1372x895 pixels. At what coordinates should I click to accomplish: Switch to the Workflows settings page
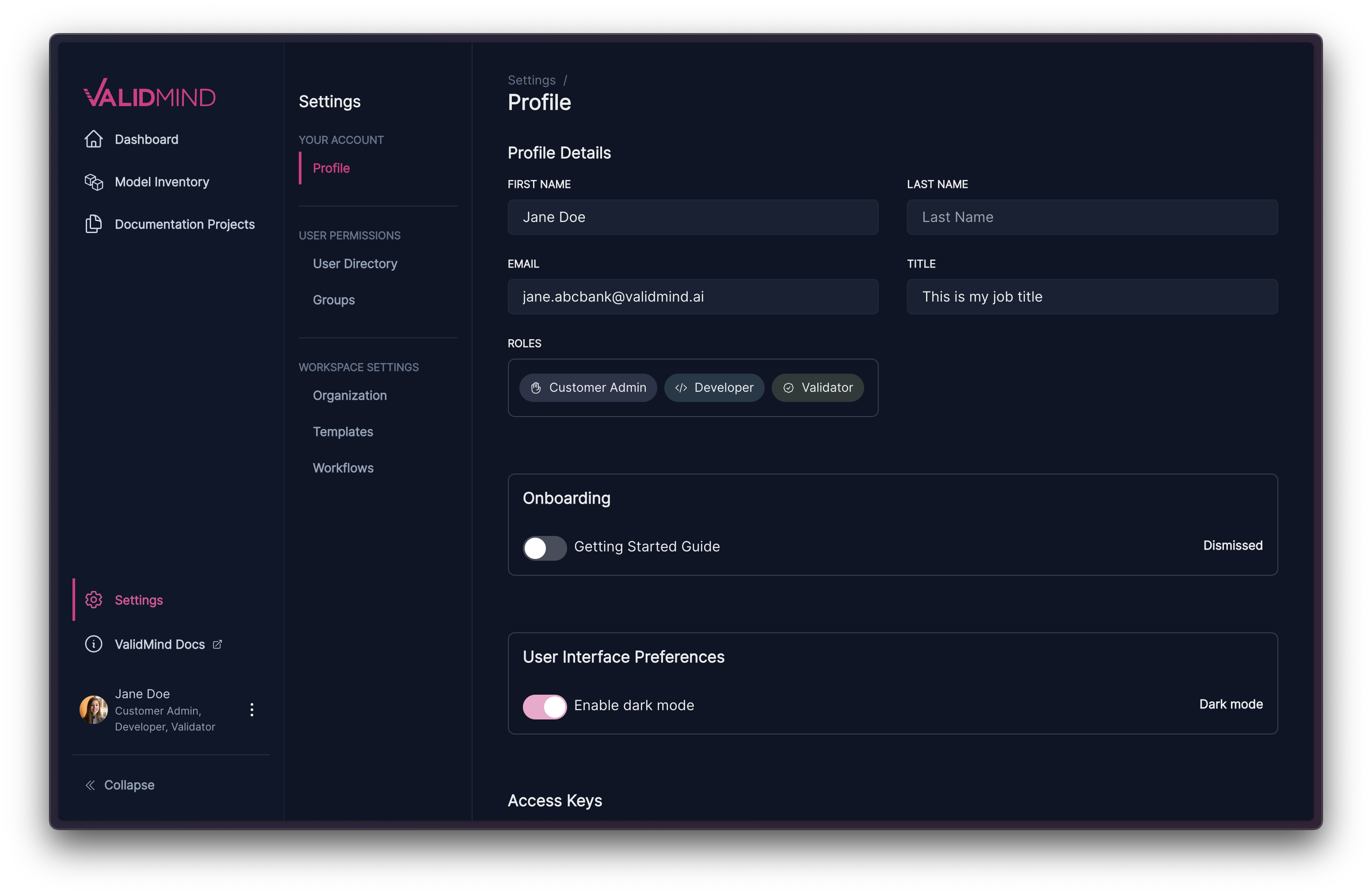click(x=343, y=468)
